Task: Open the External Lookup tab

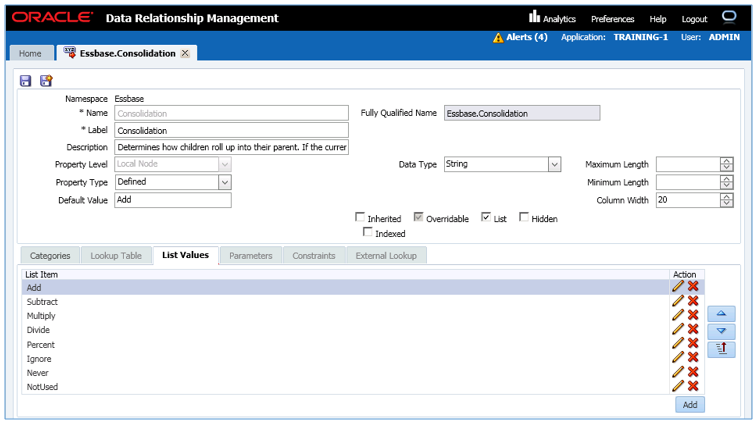Action: pos(386,256)
